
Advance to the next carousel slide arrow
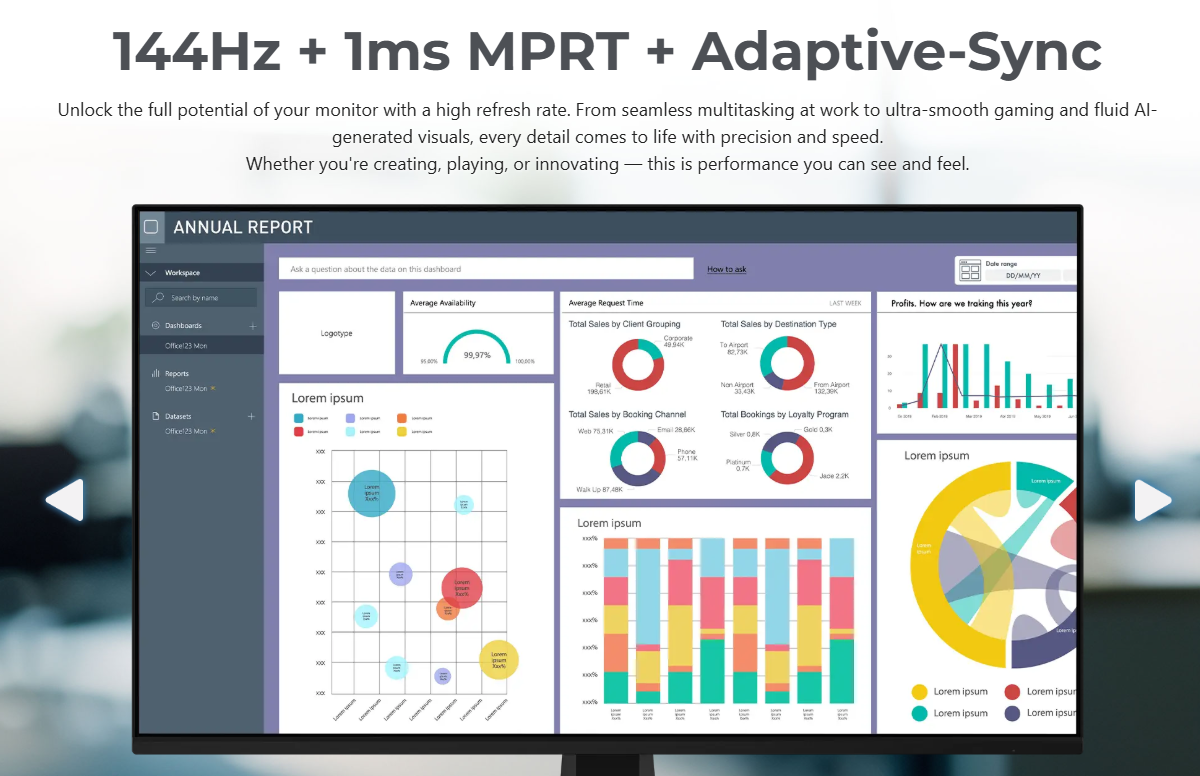[1152, 500]
